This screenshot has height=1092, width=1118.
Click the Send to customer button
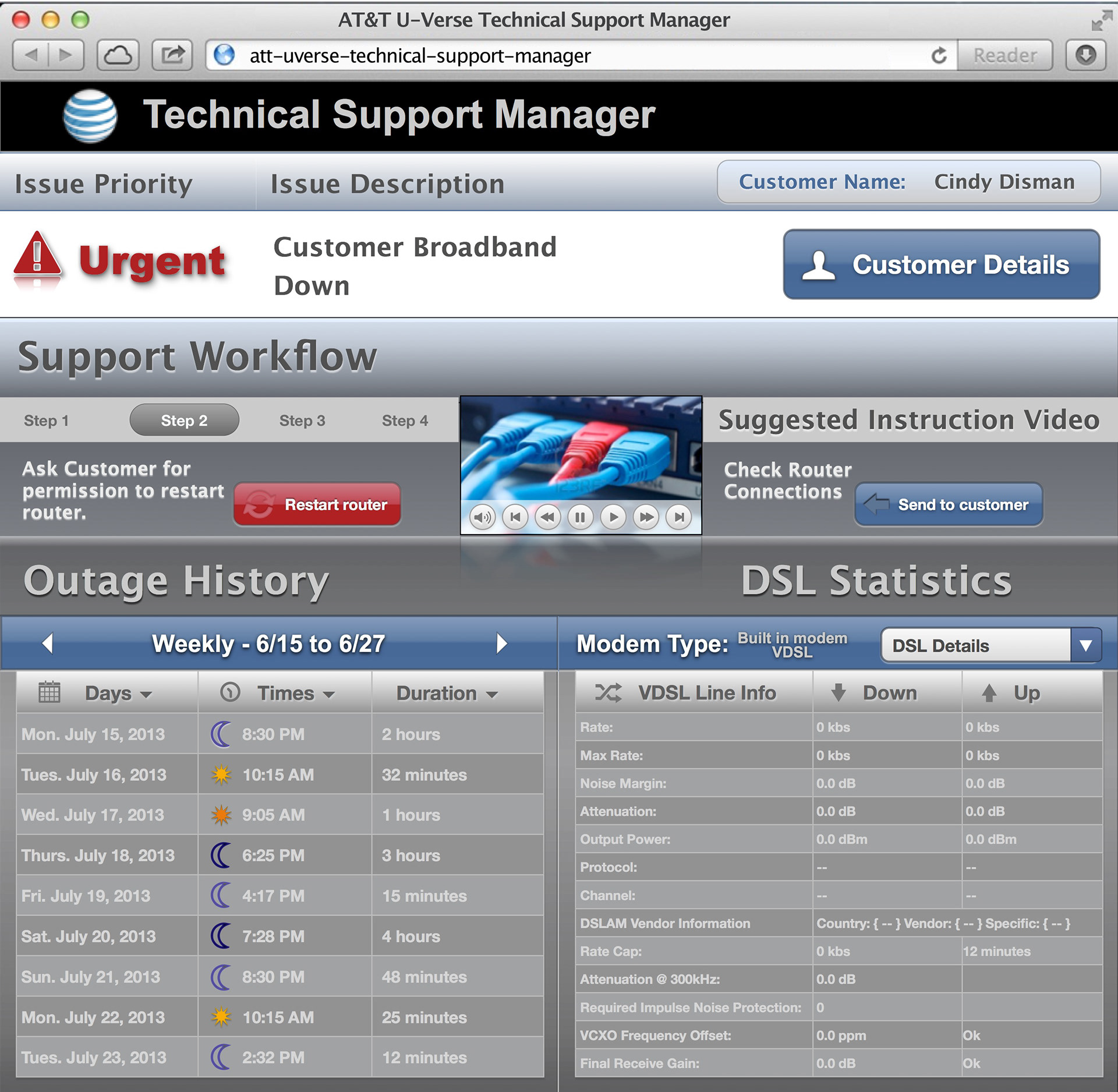click(949, 504)
